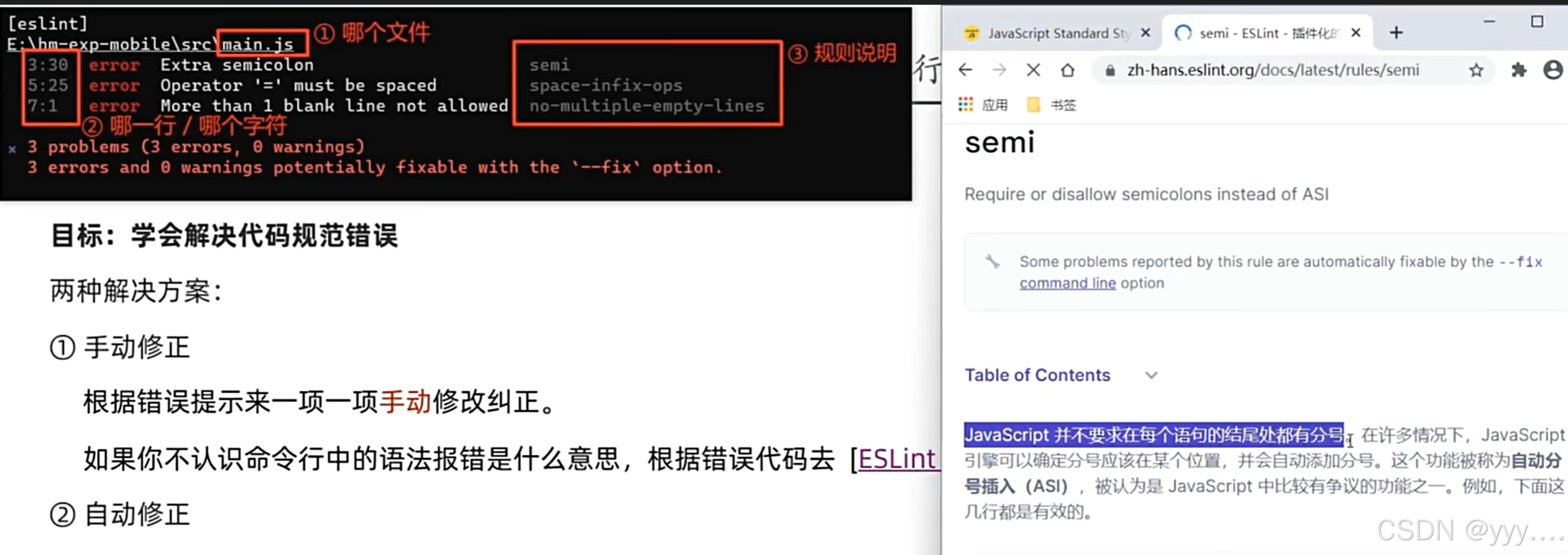Screen dimensions: 1568x555
Task: Click the lock site info icon
Action: [x=1110, y=70]
